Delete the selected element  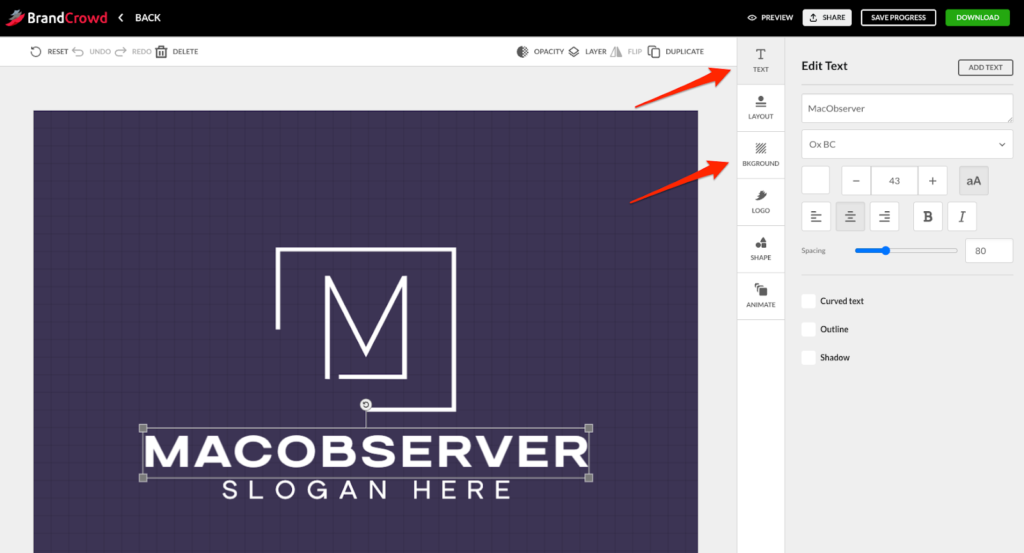click(x=177, y=52)
